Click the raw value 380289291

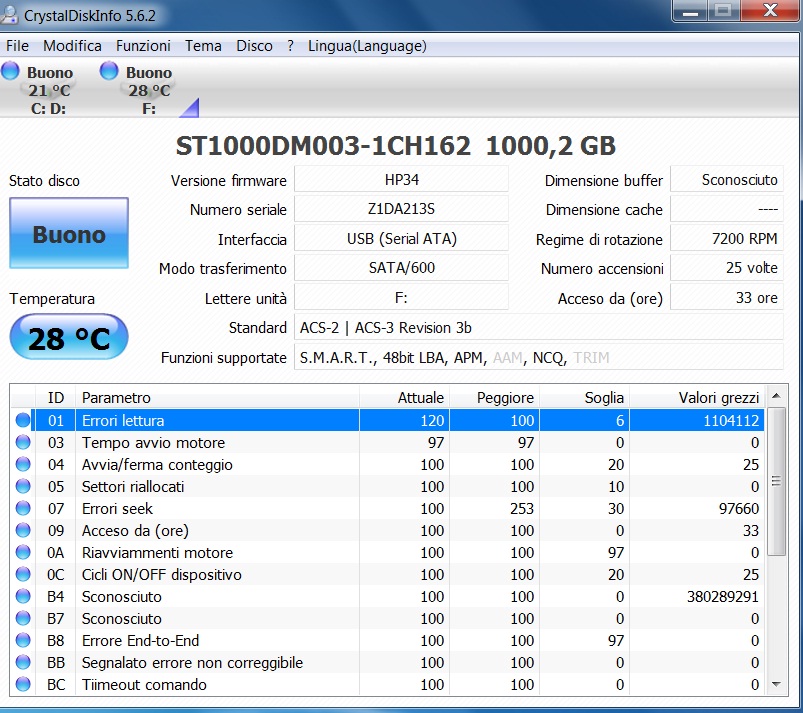click(723, 597)
